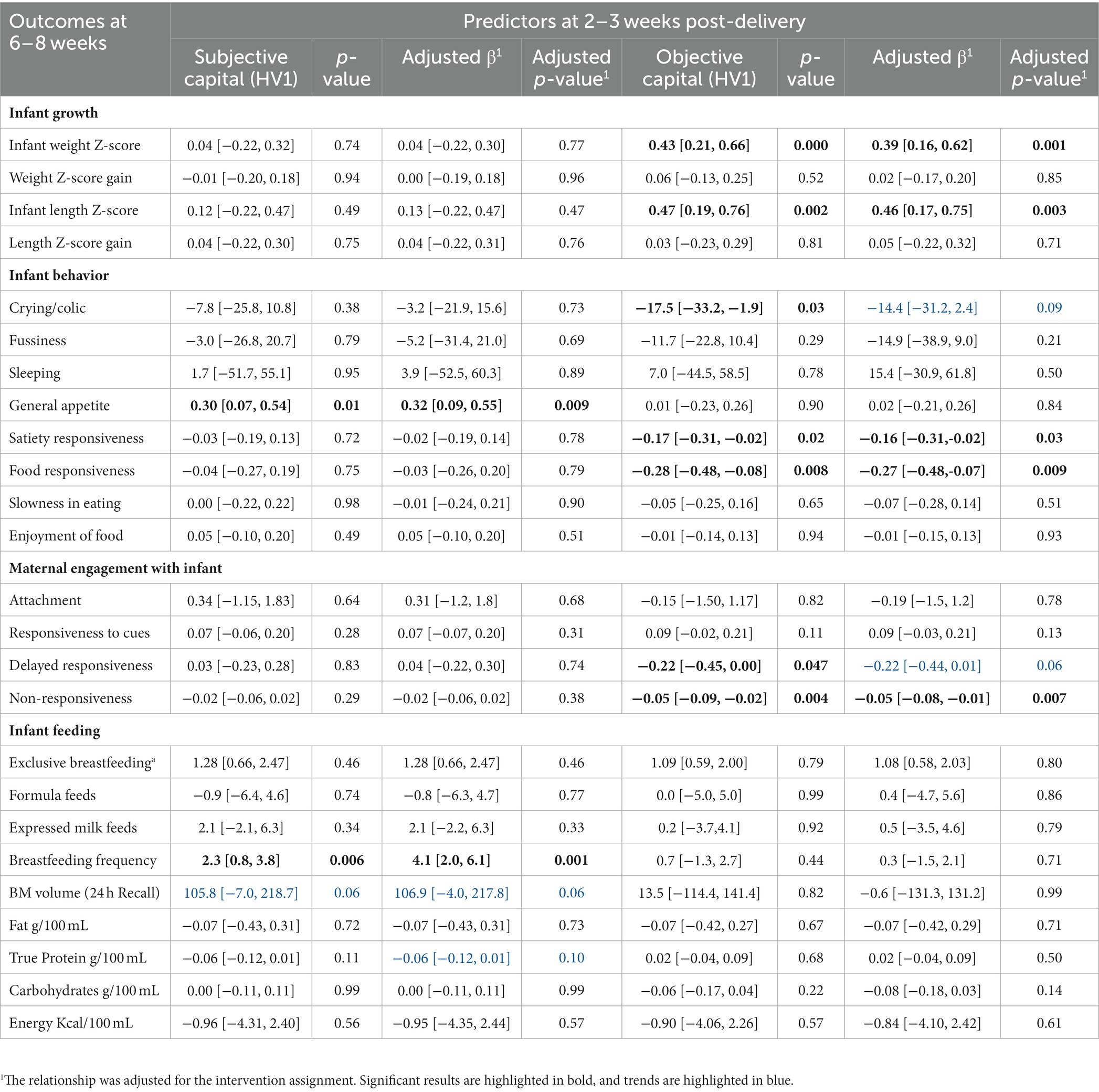This screenshot has width=1099, height=1092.
Task: Click the 'Subjective capital (HV1)' column header
Action: click(x=240, y=68)
